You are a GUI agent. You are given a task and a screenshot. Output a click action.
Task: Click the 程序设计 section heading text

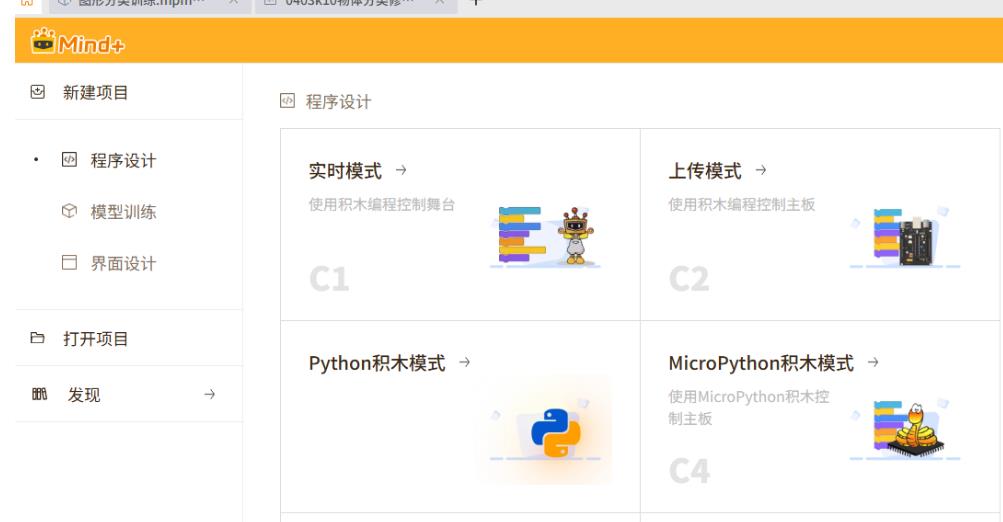[x=338, y=102]
